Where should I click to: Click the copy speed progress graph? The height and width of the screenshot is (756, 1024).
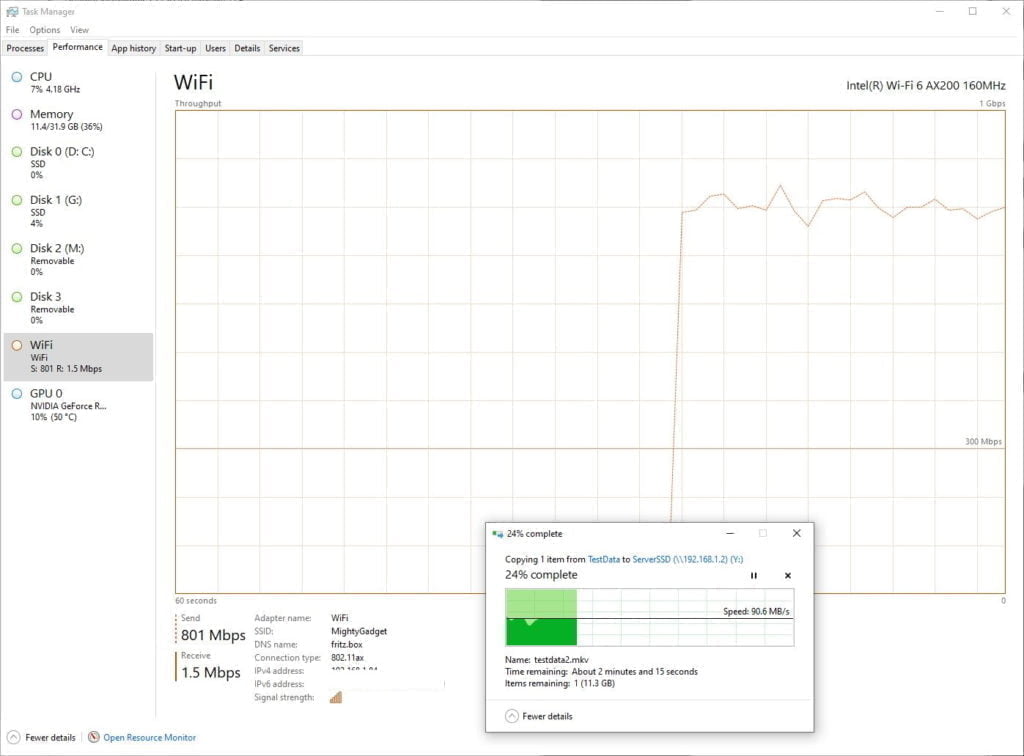pyautogui.click(x=650, y=617)
